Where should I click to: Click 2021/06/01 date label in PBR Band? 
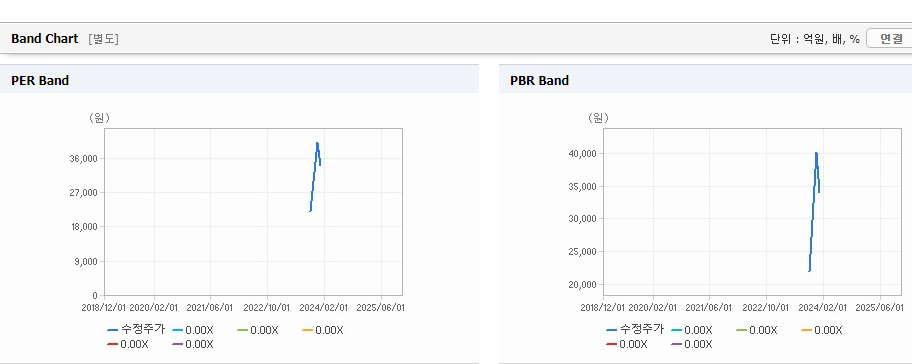tap(709, 307)
